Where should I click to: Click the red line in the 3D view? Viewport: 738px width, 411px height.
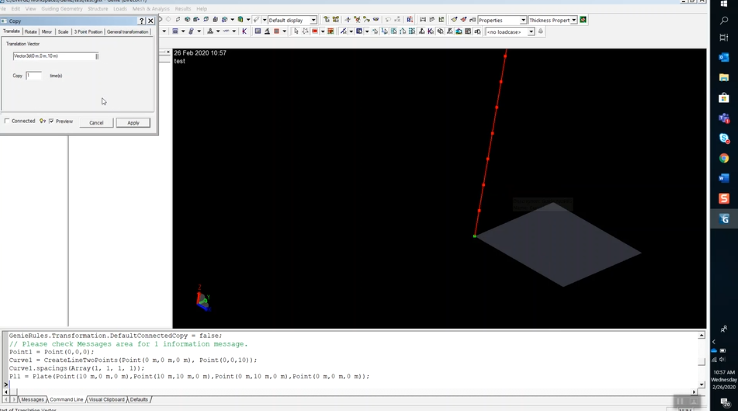click(x=490, y=145)
